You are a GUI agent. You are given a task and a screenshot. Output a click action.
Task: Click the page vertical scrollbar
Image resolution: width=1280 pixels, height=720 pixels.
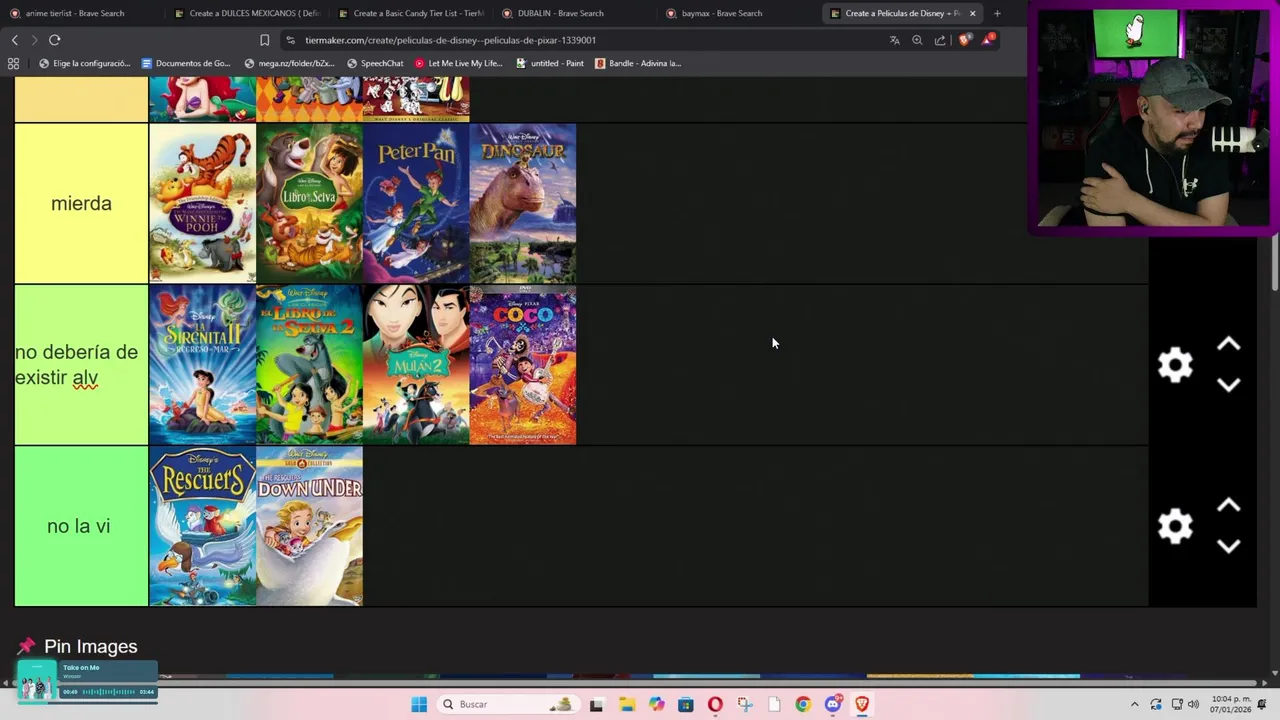click(x=1274, y=265)
